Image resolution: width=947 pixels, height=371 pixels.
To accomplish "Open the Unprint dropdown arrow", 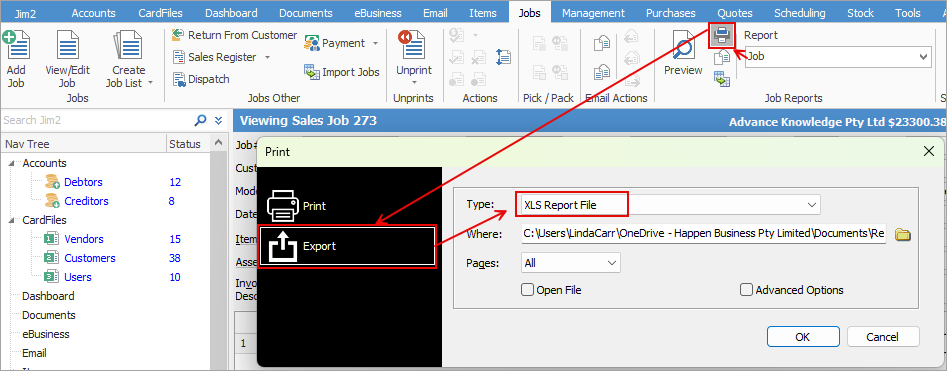I will tap(414, 82).
